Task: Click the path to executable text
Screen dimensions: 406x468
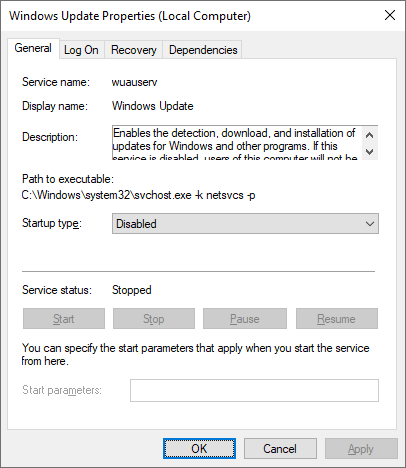Action: coord(138,195)
